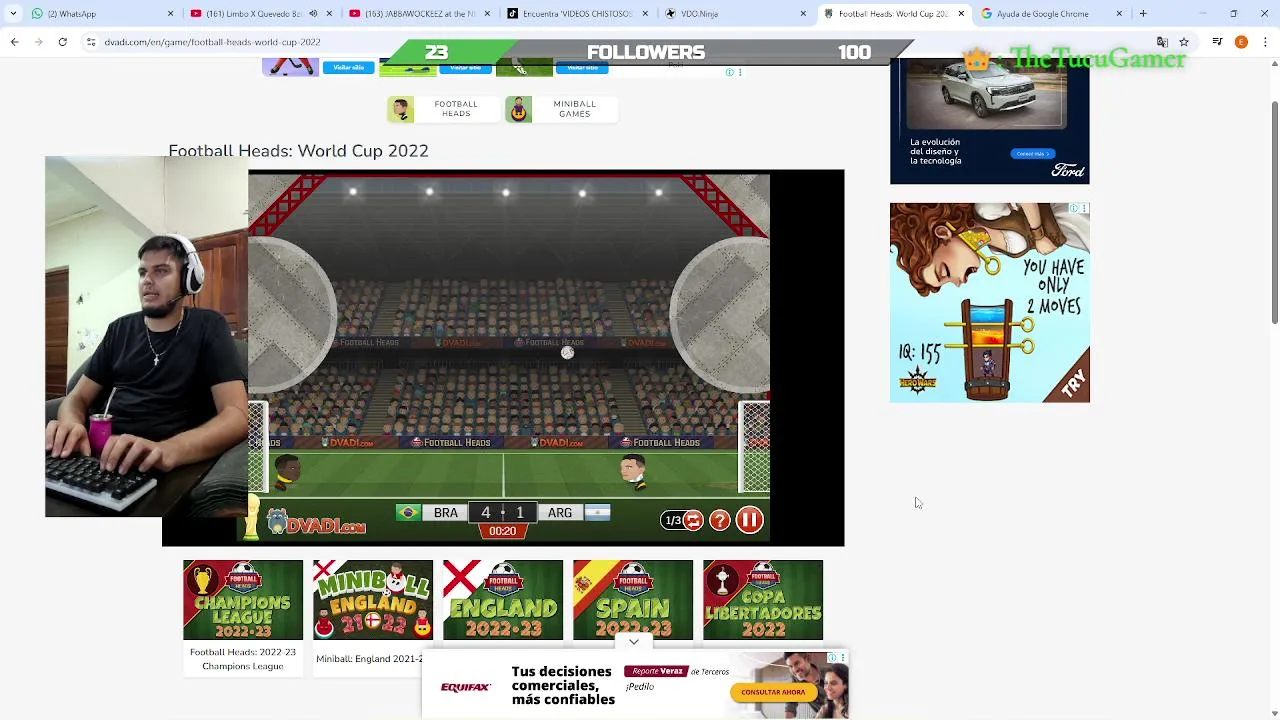Go forward using the browser forward arrow
Image resolution: width=1280 pixels, height=720 pixels.
coord(38,42)
